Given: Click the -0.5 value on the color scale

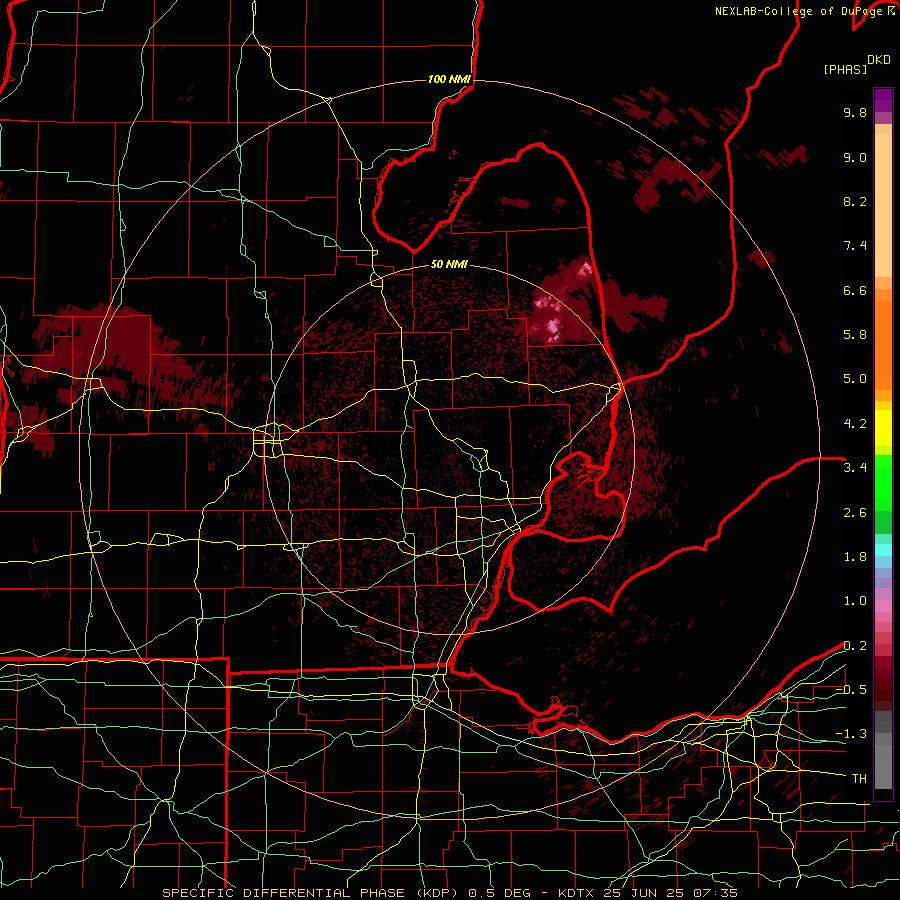Looking at the screenshot, I should tap(851, 690).
